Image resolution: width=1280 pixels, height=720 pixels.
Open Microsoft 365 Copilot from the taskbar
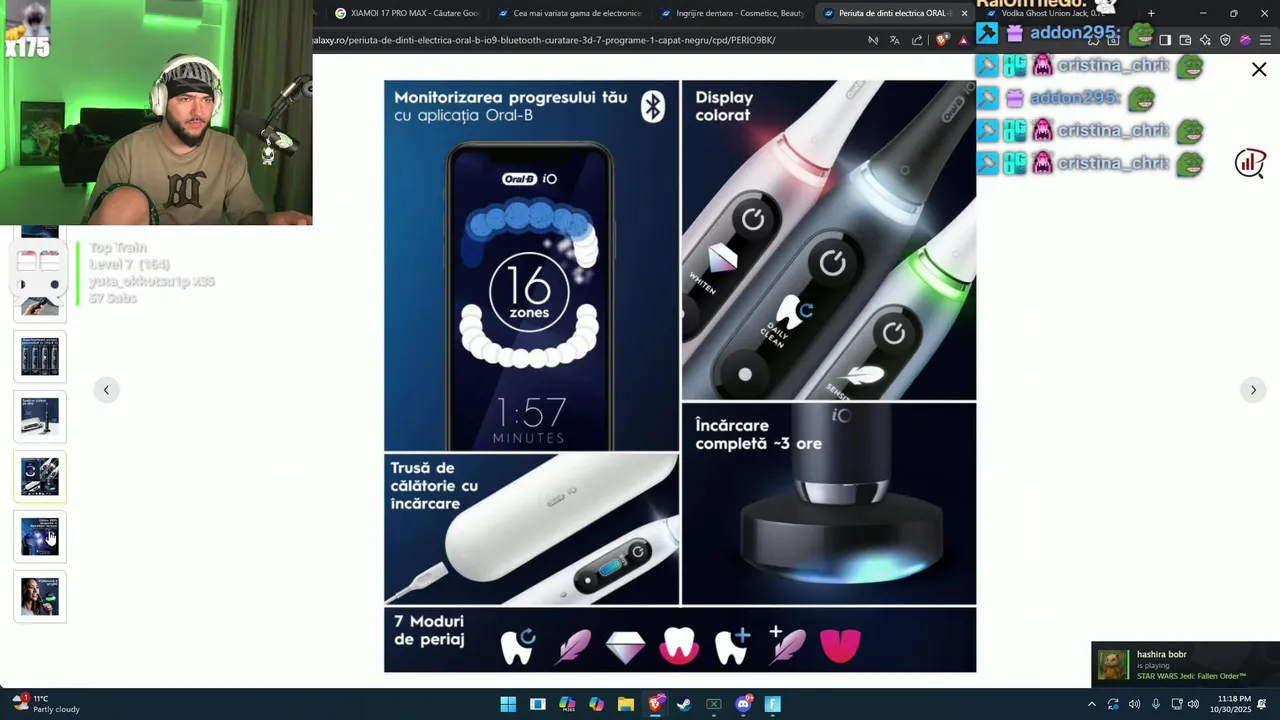(567, 704)
